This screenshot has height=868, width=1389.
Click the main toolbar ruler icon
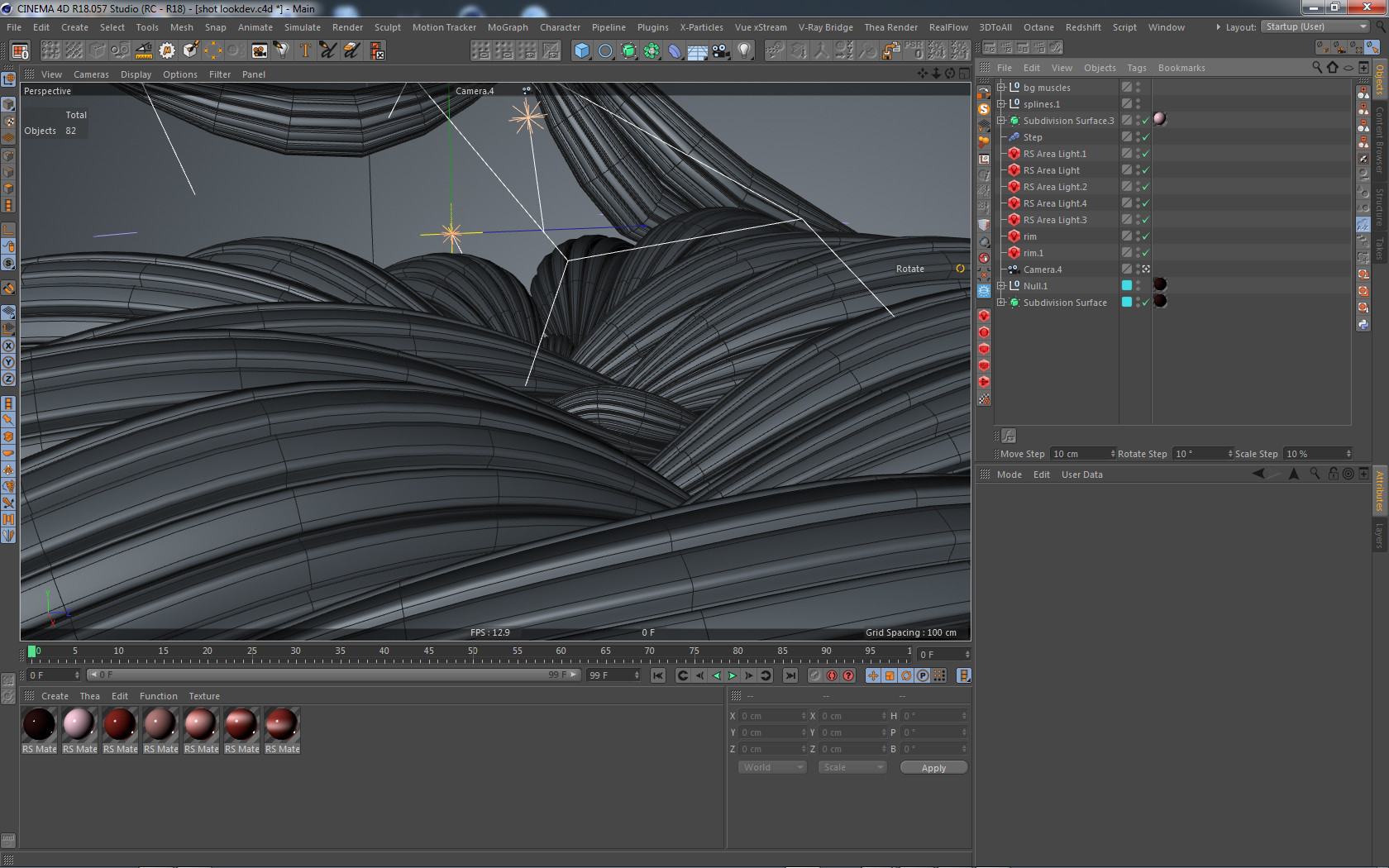144,50
